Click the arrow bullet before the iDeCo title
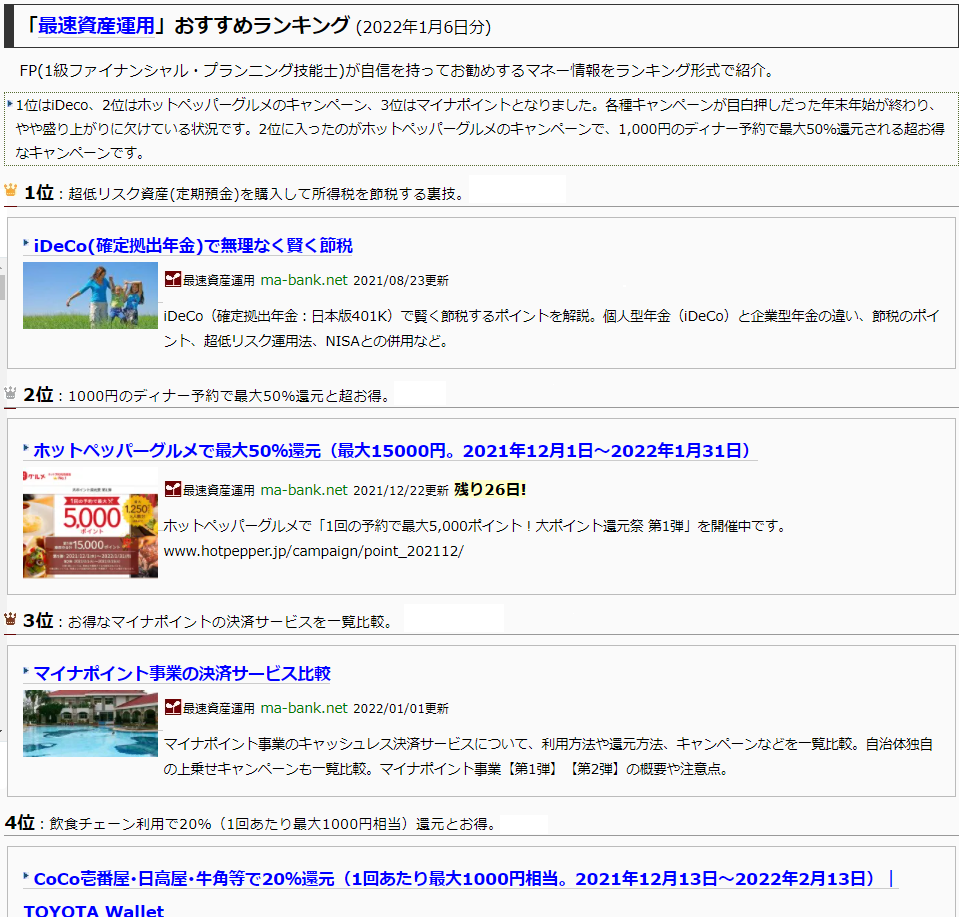The width and height of the screenshot is (959, 917). [26, 243]
